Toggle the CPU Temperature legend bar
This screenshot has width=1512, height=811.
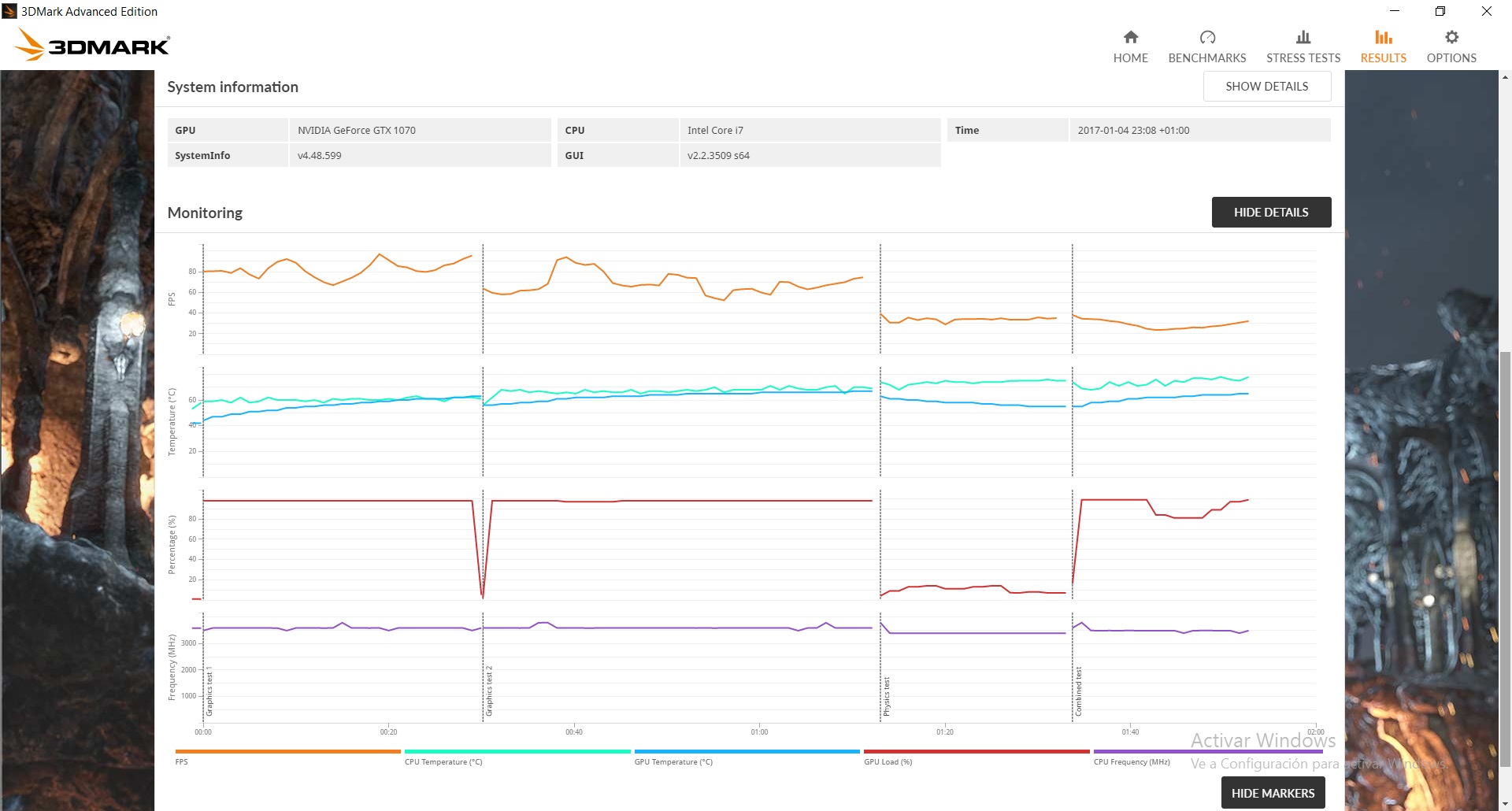[517, 751]
